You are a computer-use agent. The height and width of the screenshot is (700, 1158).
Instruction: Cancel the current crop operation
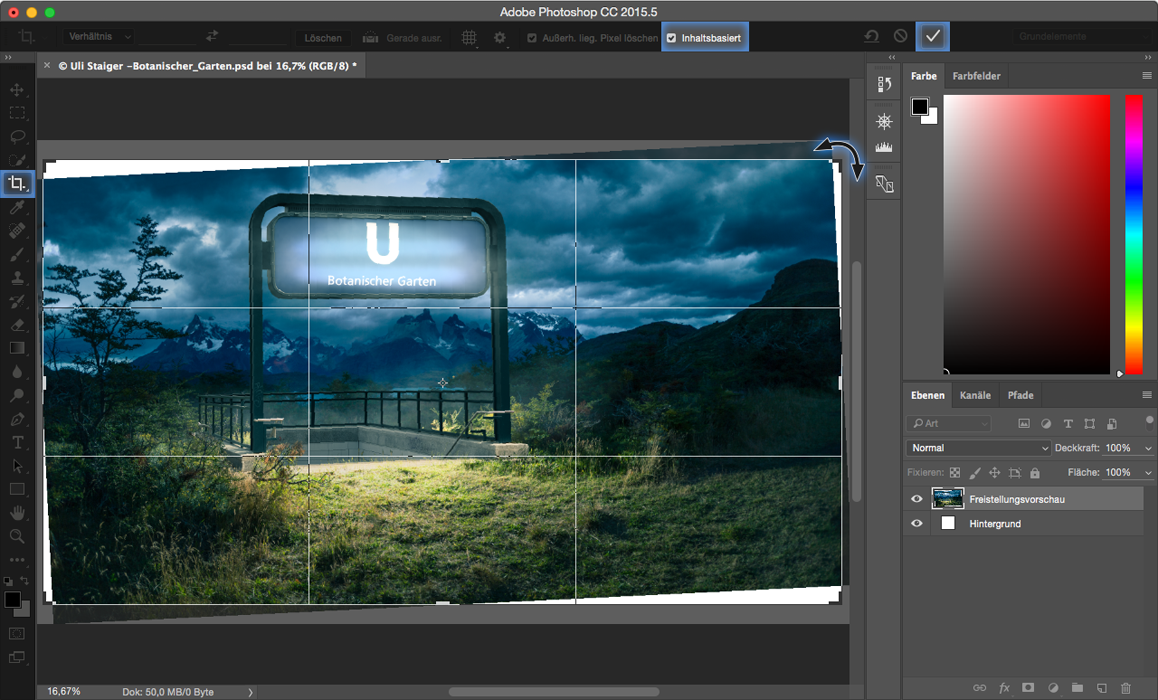900,36
